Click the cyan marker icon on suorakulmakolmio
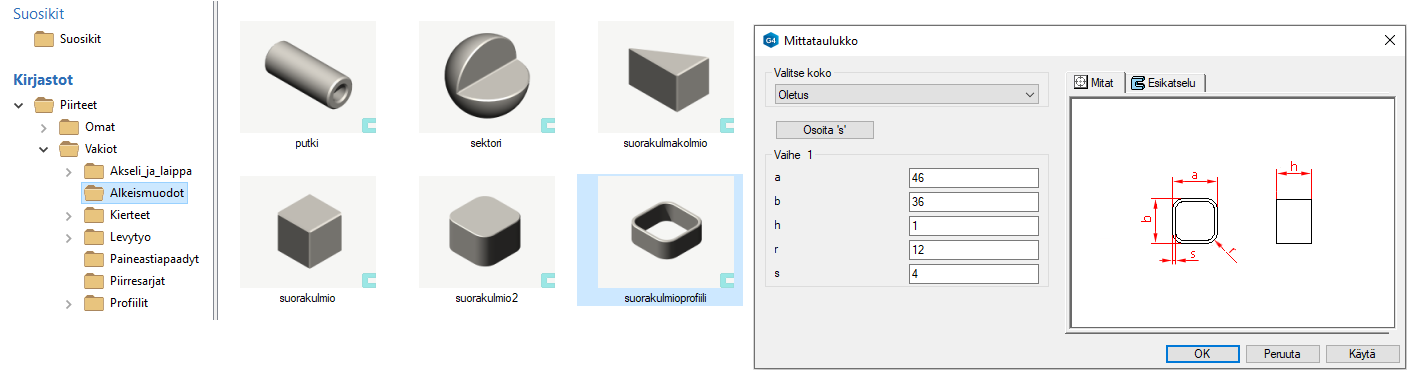 click(726, 125)
